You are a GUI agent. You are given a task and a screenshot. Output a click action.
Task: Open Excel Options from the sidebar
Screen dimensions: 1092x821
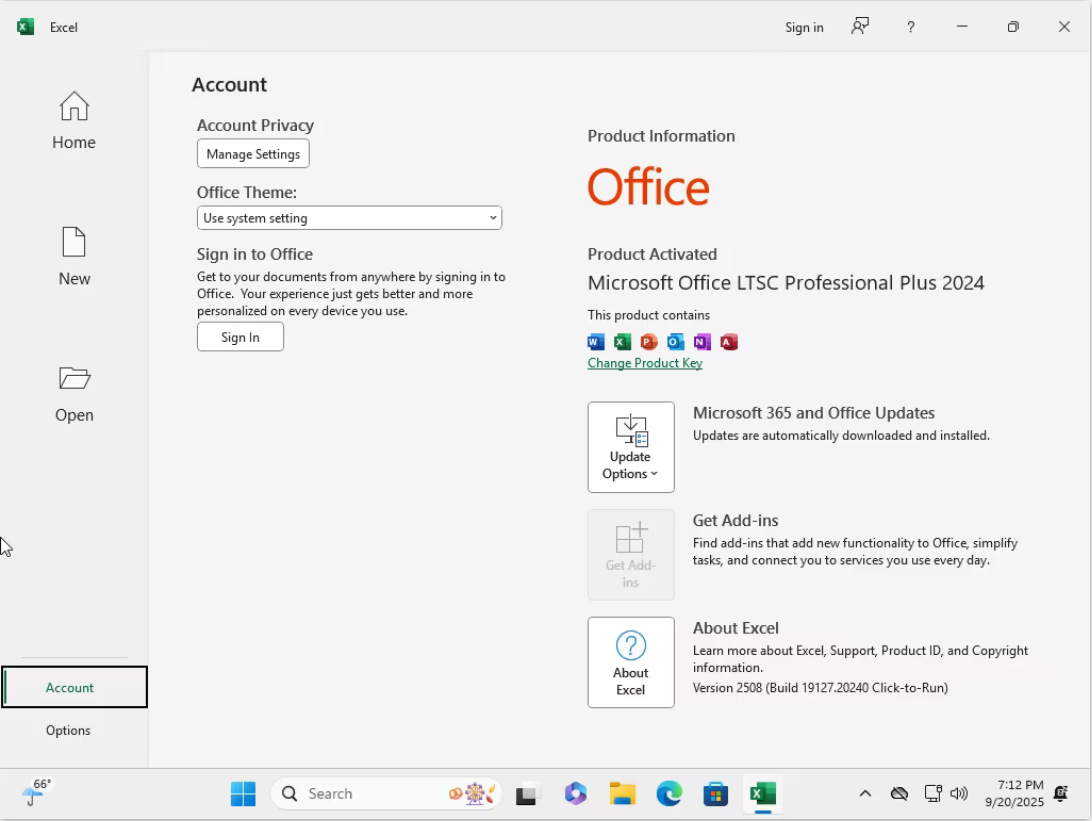point(68,730)
